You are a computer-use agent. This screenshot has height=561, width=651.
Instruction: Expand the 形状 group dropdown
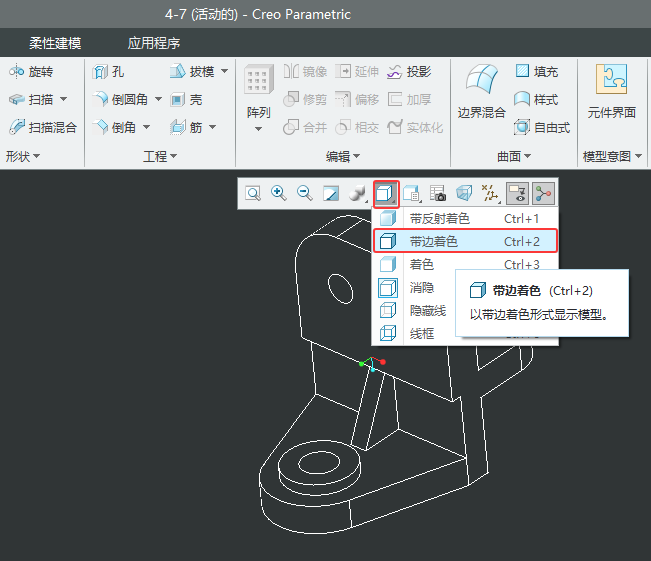23,157
